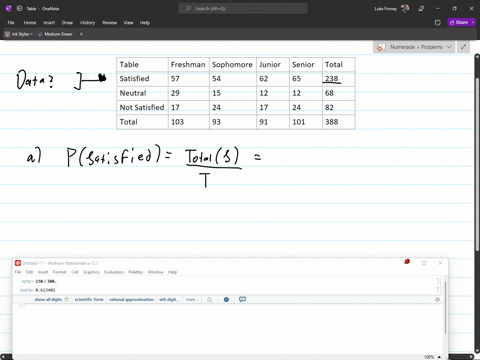Click the OneNote vertical page scrollbar

pyautogui.click(x=477, y=163)
